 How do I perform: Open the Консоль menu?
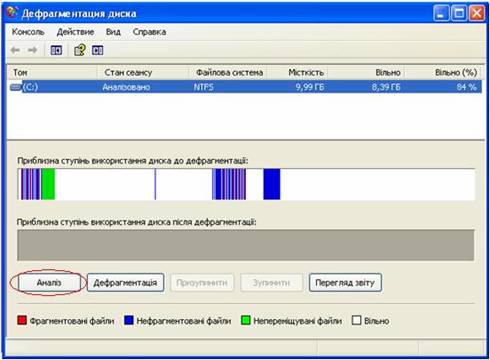coord(28,32)
